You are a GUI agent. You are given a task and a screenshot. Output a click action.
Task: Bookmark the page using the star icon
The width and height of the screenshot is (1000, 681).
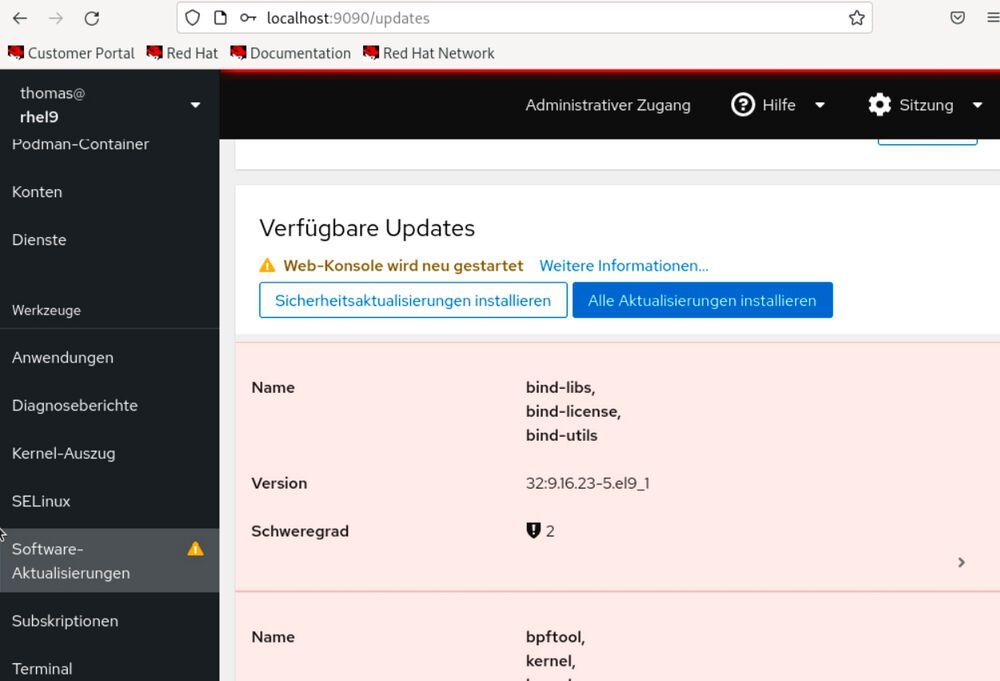[x=856, y=17]
